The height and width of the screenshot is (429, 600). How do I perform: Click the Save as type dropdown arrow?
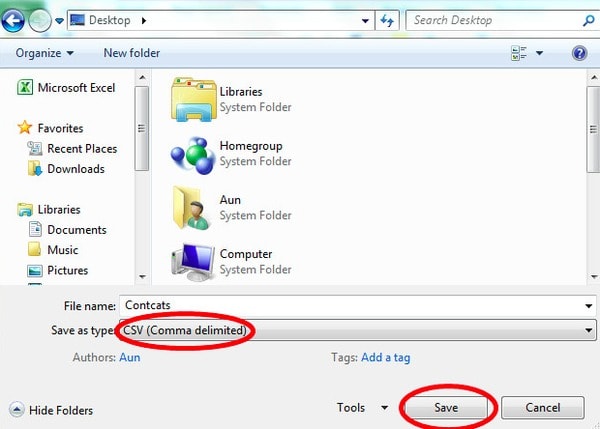pos(589,330)
